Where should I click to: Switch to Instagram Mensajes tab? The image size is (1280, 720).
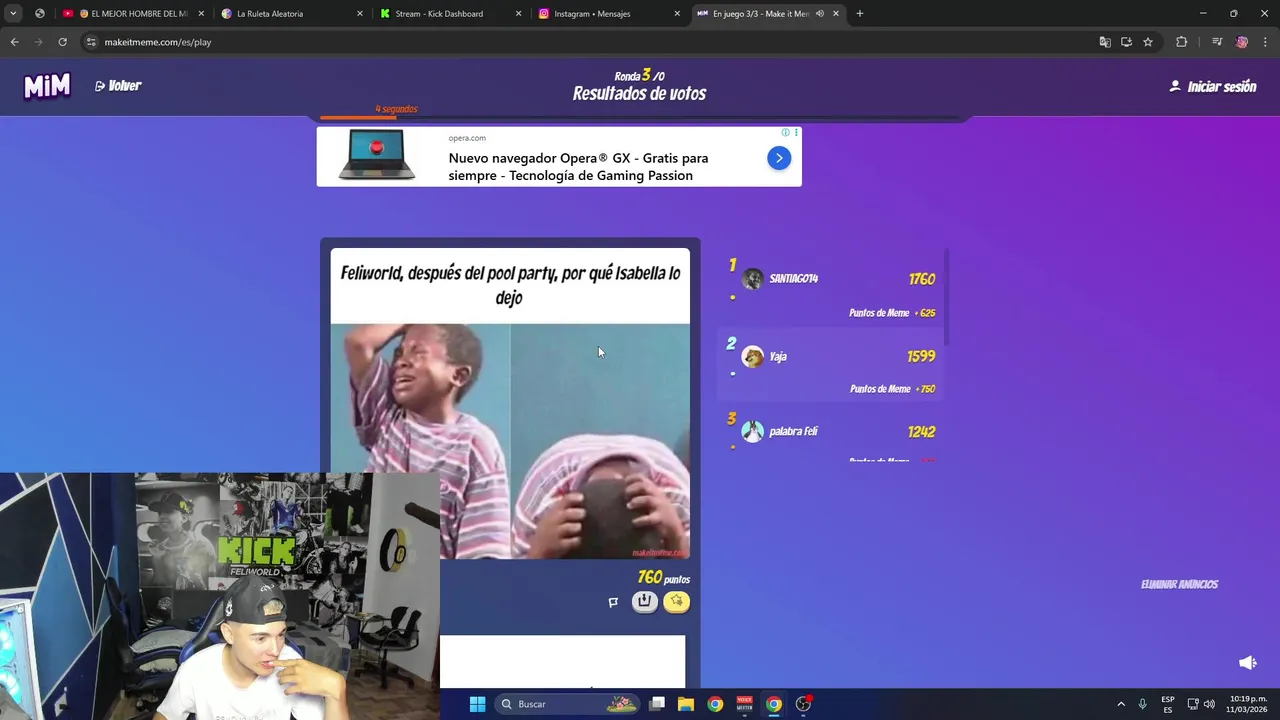click(x=608, y=14)
